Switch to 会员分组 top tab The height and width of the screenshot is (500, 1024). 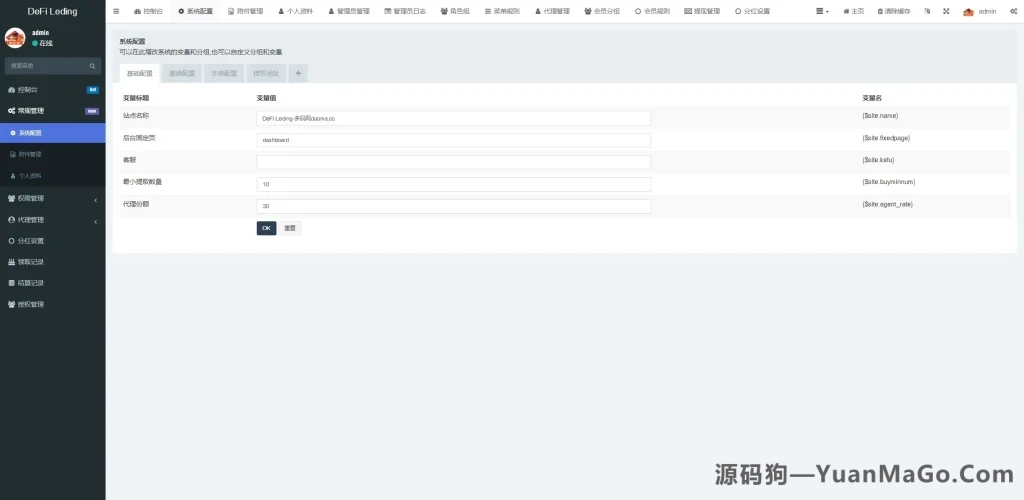[x=602, y=11]
